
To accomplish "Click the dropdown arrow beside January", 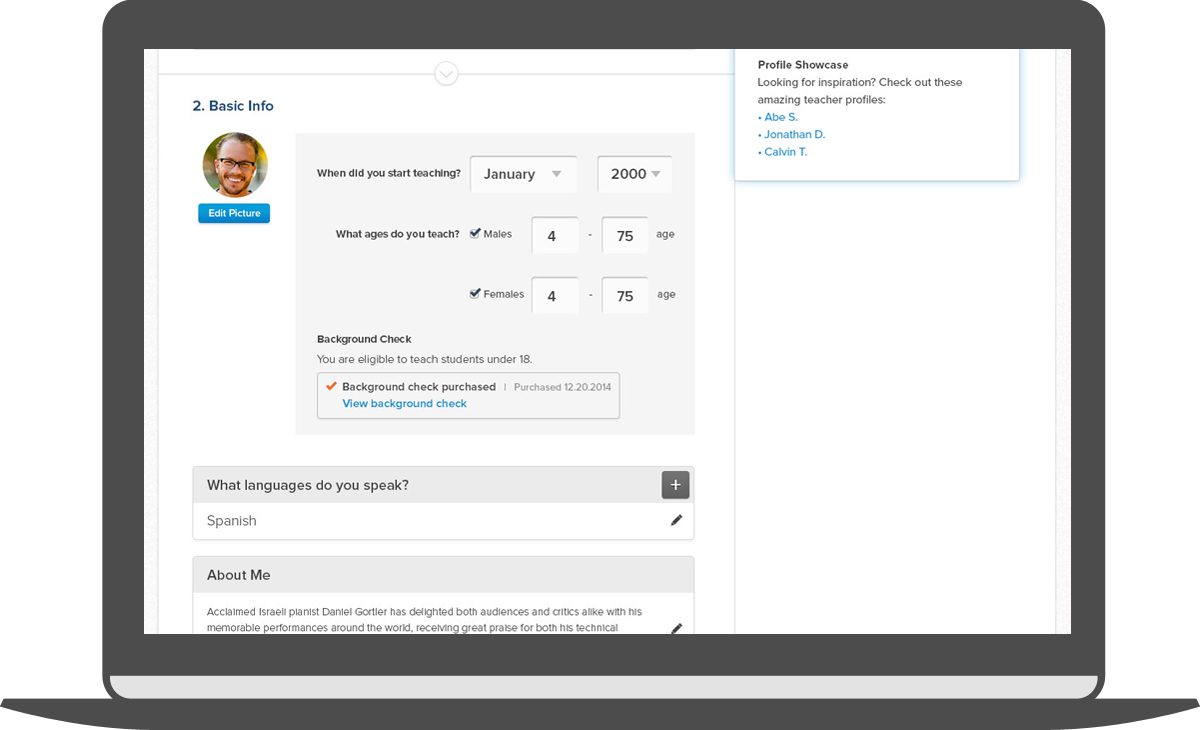I will pos(557,174).
